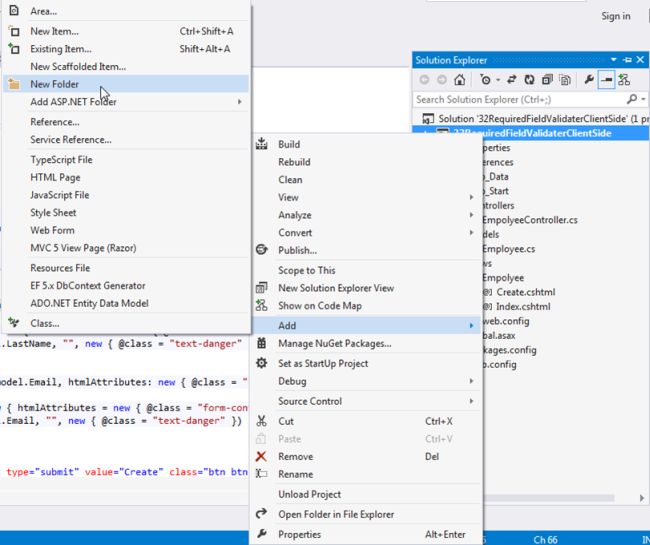Click the magnifier search icon in Solution Explorer

pyautogui.click(x=632, y=99)
